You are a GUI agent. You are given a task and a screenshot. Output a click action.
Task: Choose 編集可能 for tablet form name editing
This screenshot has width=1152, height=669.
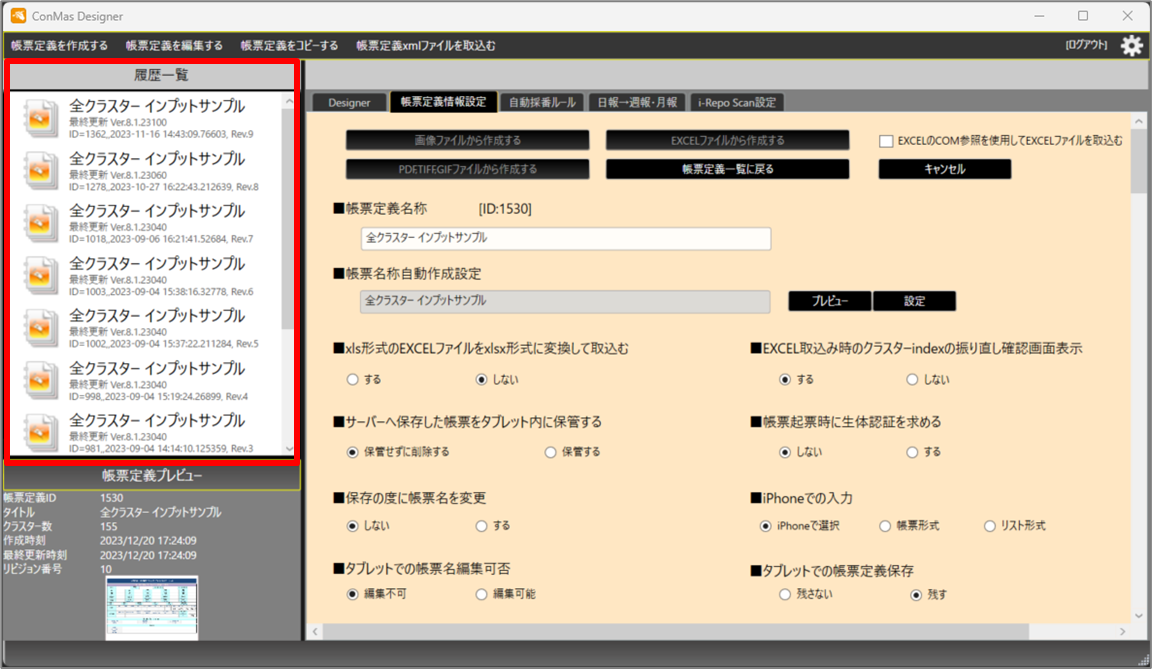(482, 594)
